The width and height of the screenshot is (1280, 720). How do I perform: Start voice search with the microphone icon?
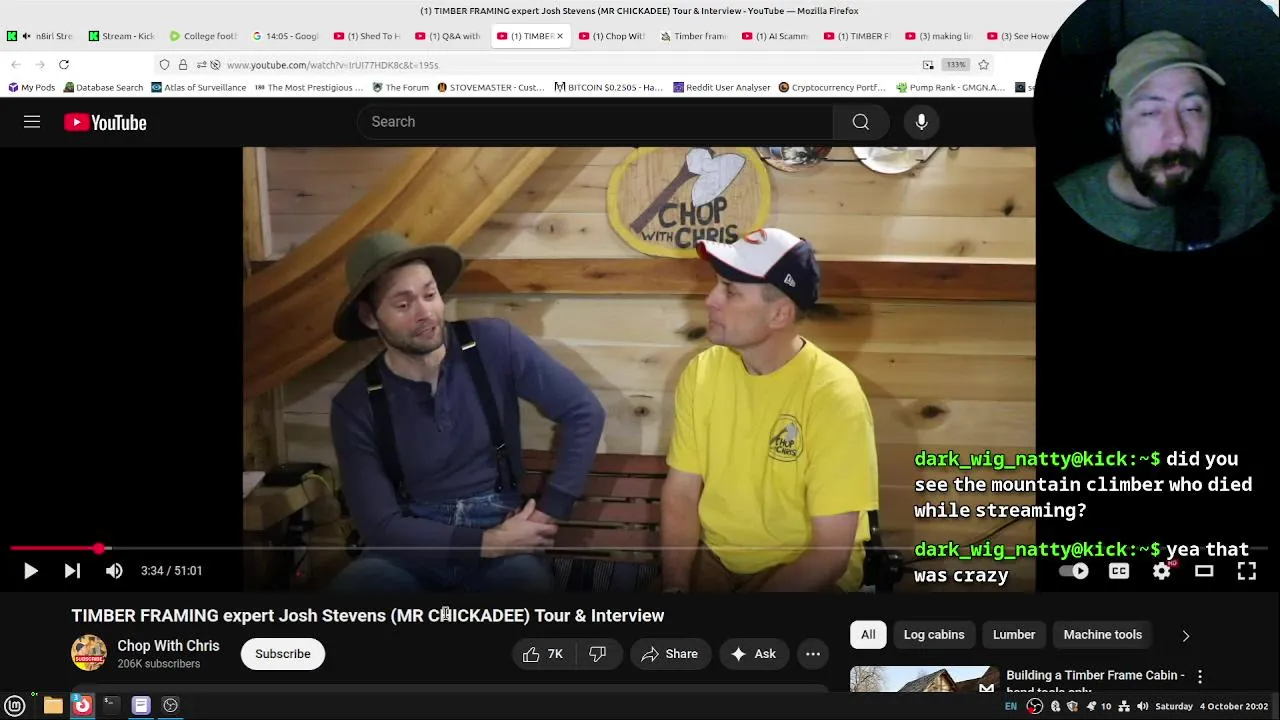tap(921, 122)
